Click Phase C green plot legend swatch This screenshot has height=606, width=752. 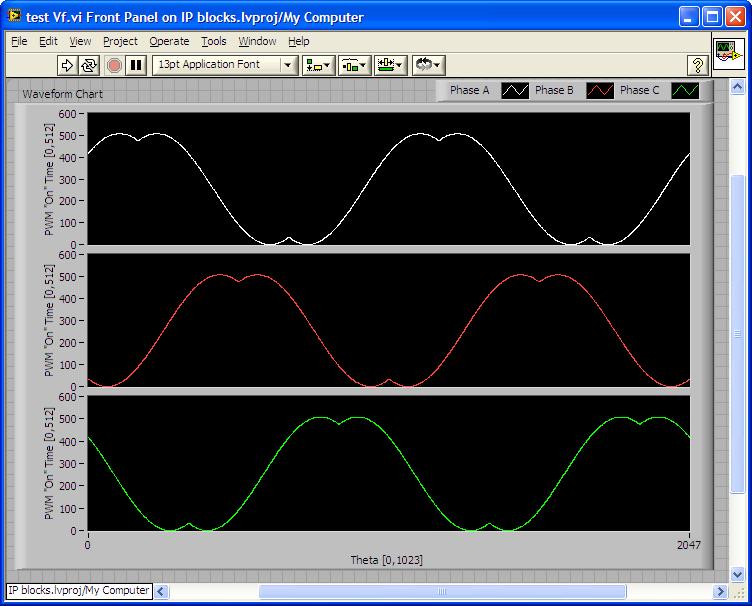click(x=684, y=91)
